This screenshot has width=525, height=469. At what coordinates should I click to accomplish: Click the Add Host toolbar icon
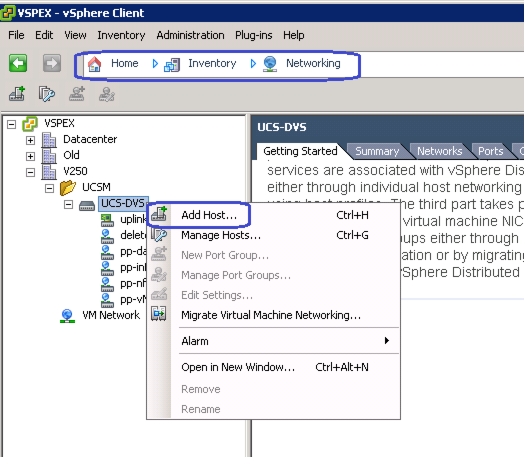[17, 94]
